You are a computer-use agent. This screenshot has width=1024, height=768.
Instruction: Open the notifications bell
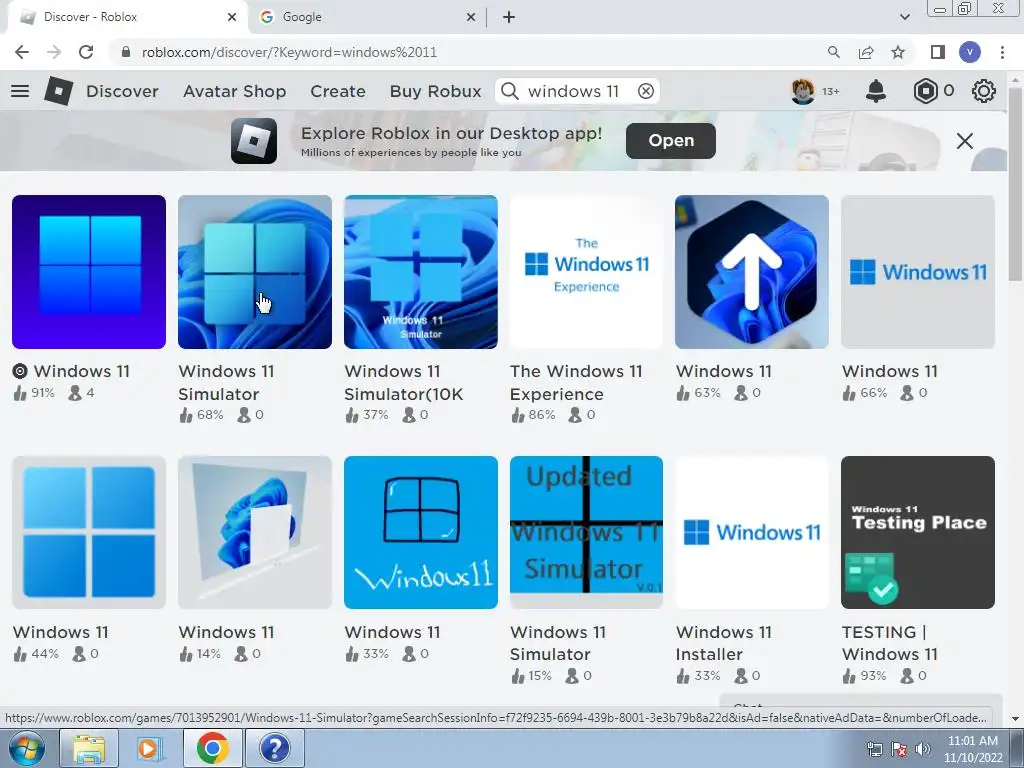(x=876, y=91)
